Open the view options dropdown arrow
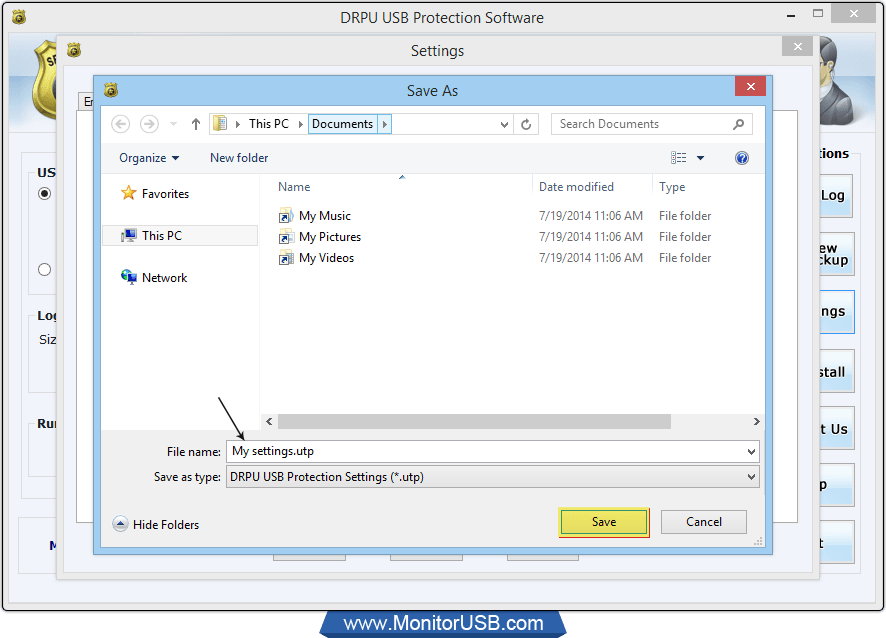Screen dimensions: 886x638 [x=701, y=158]
